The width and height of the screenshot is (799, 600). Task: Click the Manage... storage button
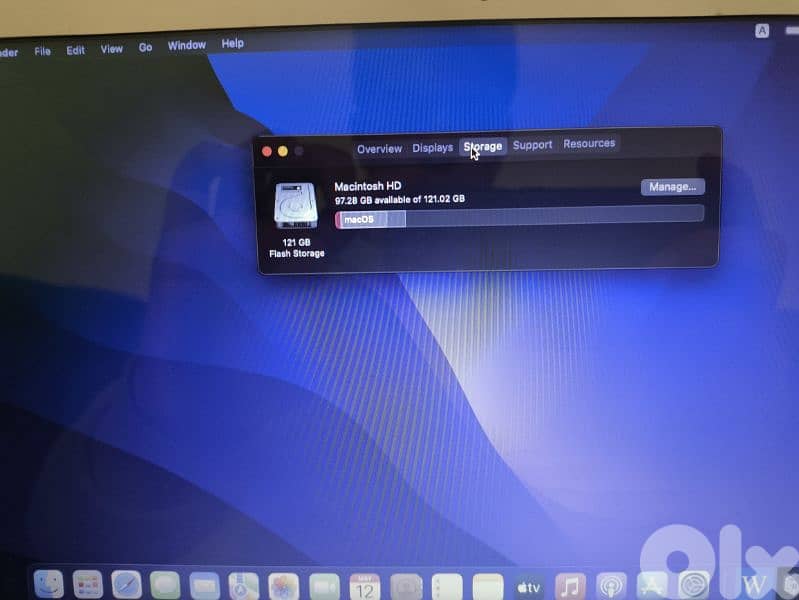click(673, 187)
